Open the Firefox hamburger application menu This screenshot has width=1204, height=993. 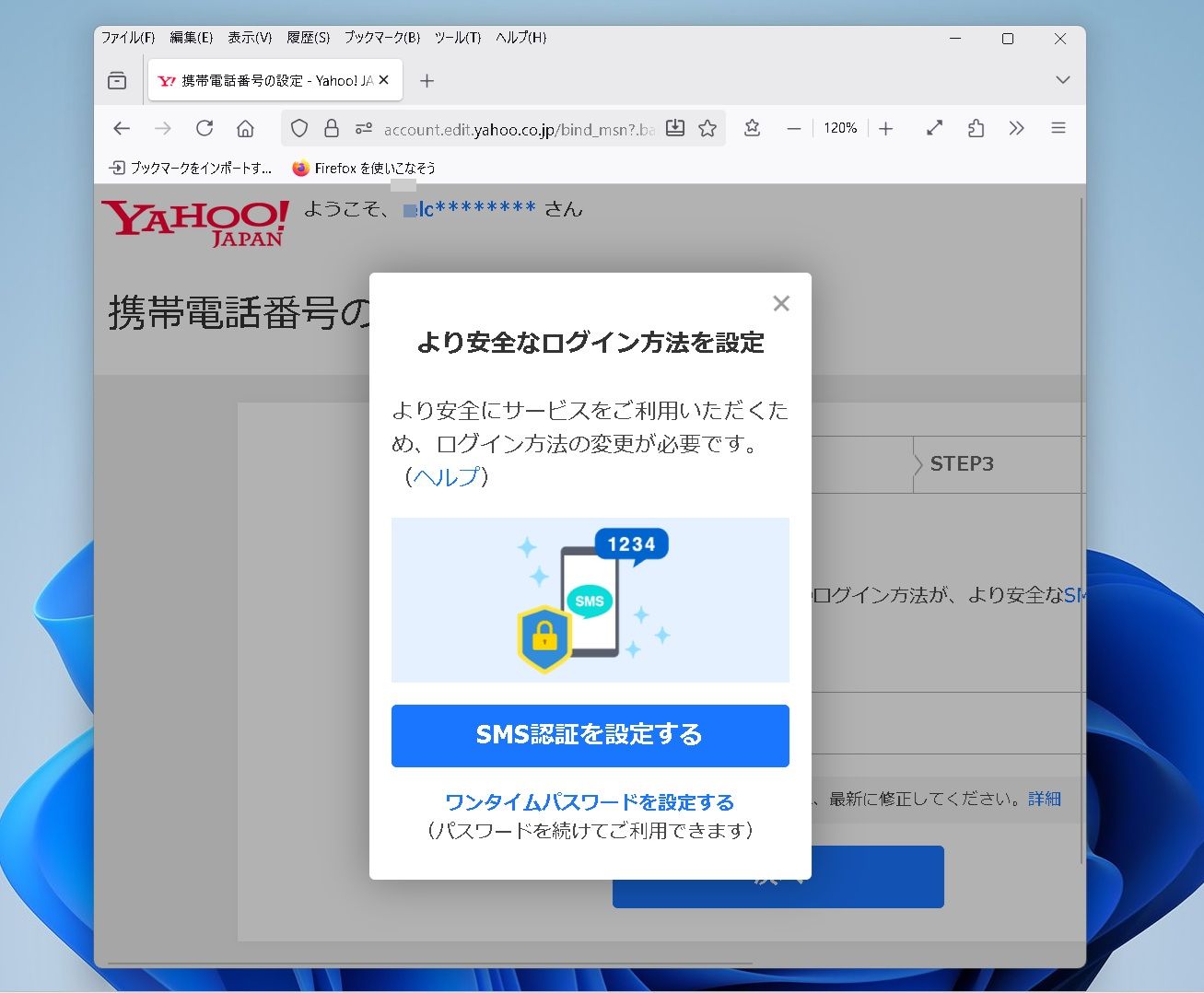pyautogui.click(x=1058, y=129)
